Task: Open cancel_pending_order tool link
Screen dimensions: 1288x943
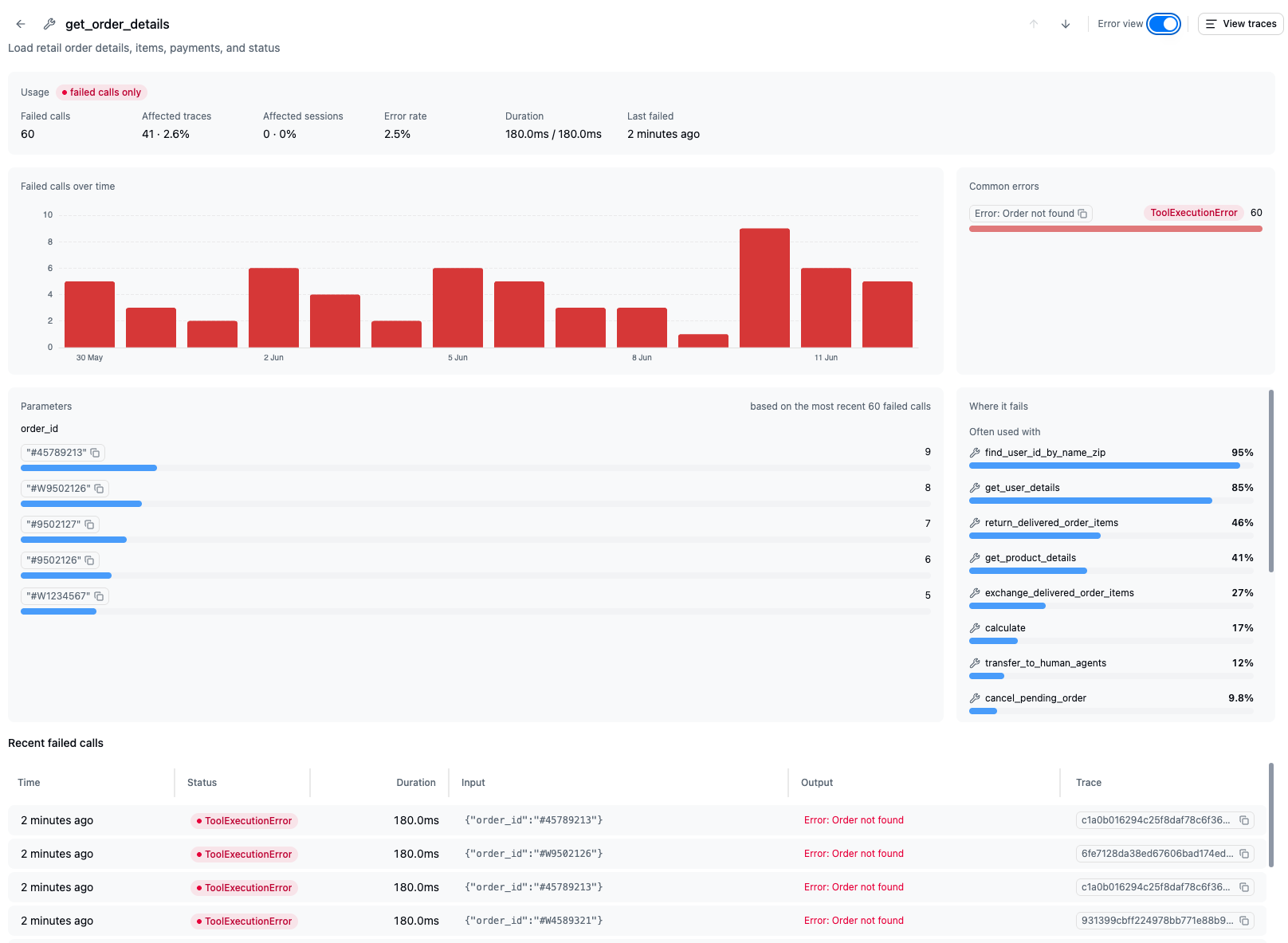Action: pyautogui.click(x=1035, y=698)
